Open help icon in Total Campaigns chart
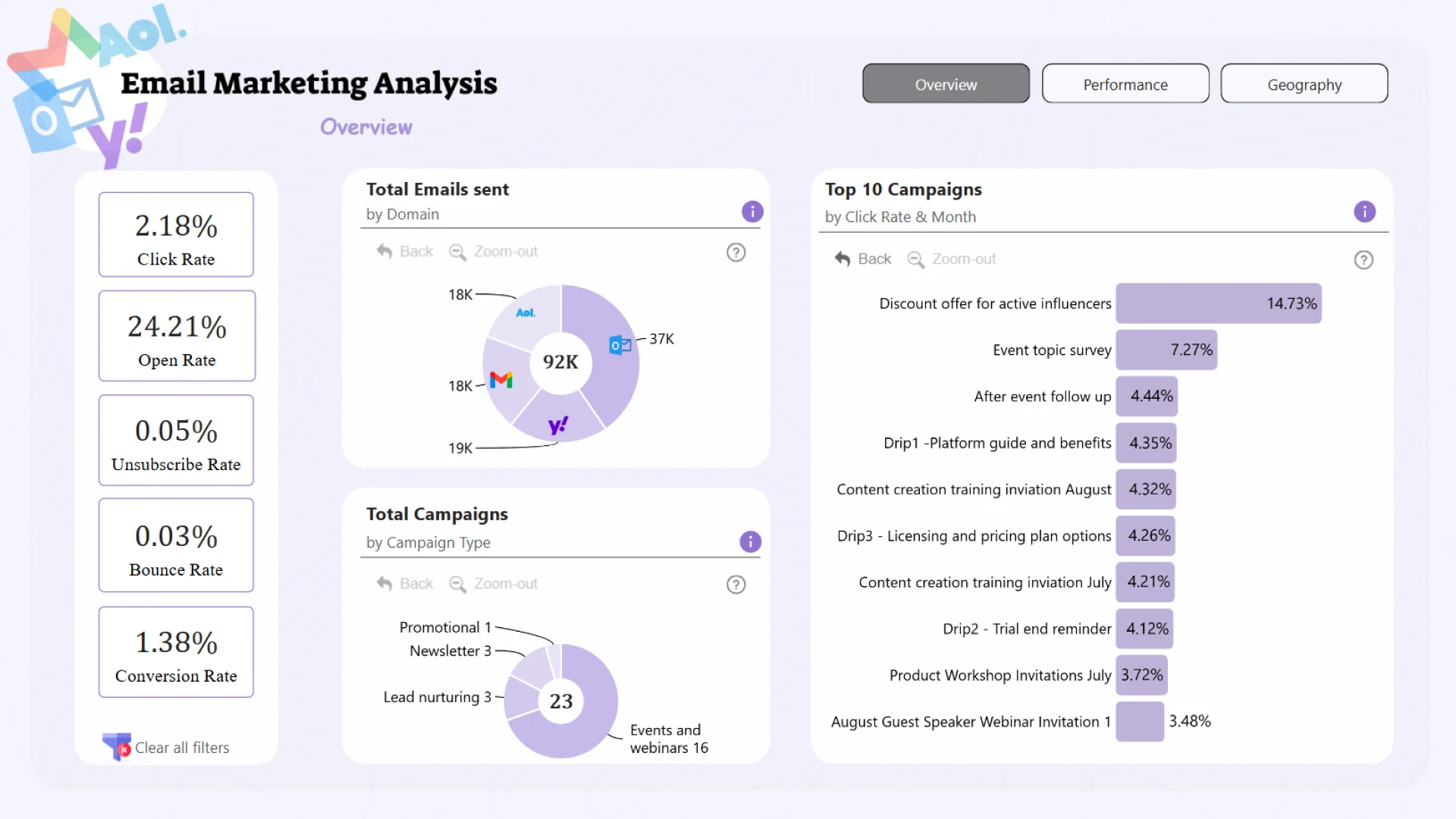This screenshot has width=1456, height=819. coord(736,585)
